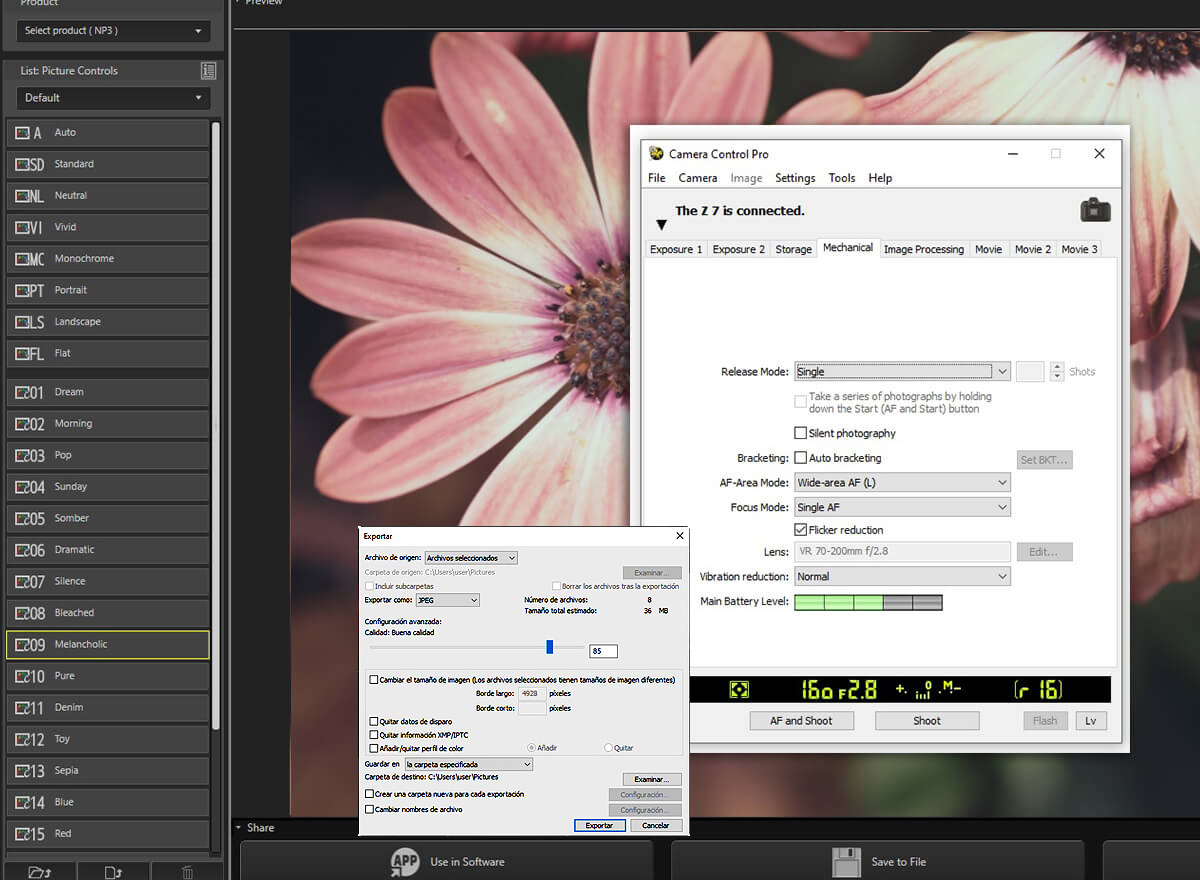Click the trash delete icon at bottom left
The width and height of the screenshot is (1200, 880).
pos(187,872)
